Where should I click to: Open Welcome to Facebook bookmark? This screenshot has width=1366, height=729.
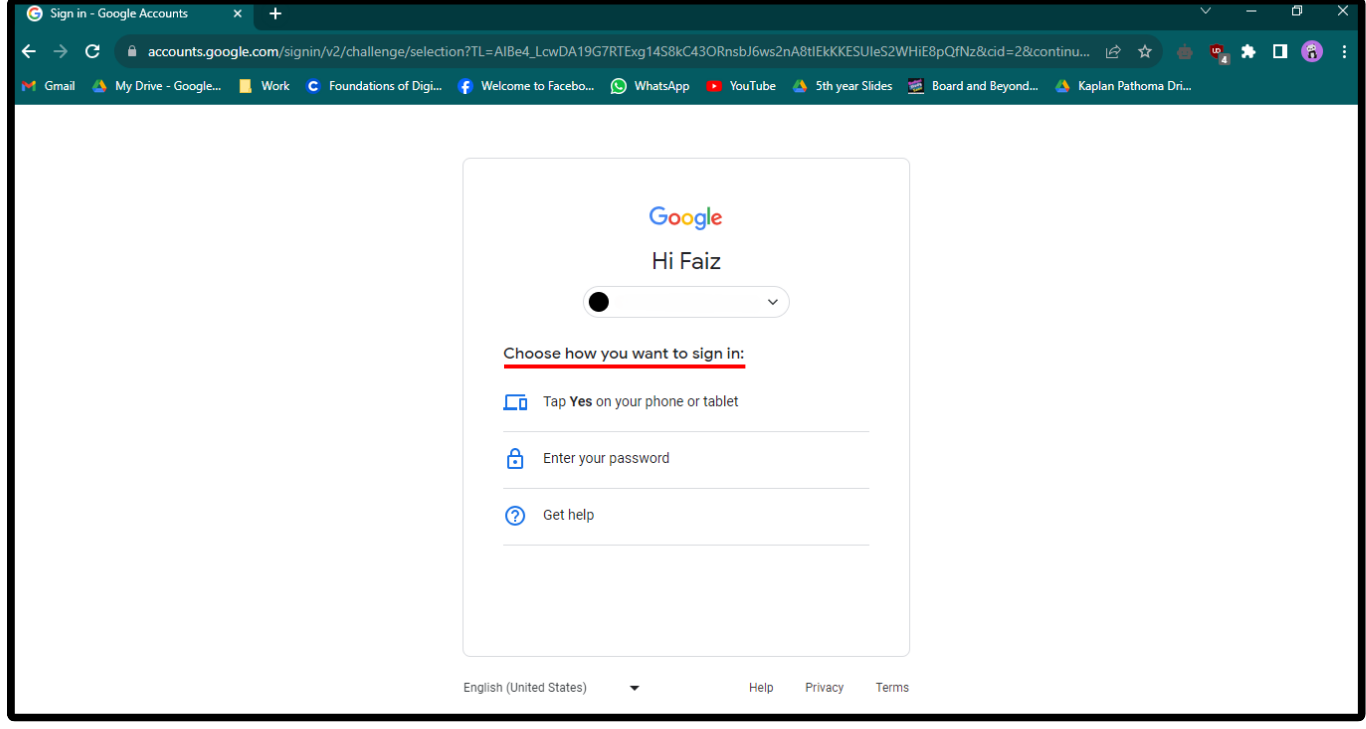(x=526, y=86)
